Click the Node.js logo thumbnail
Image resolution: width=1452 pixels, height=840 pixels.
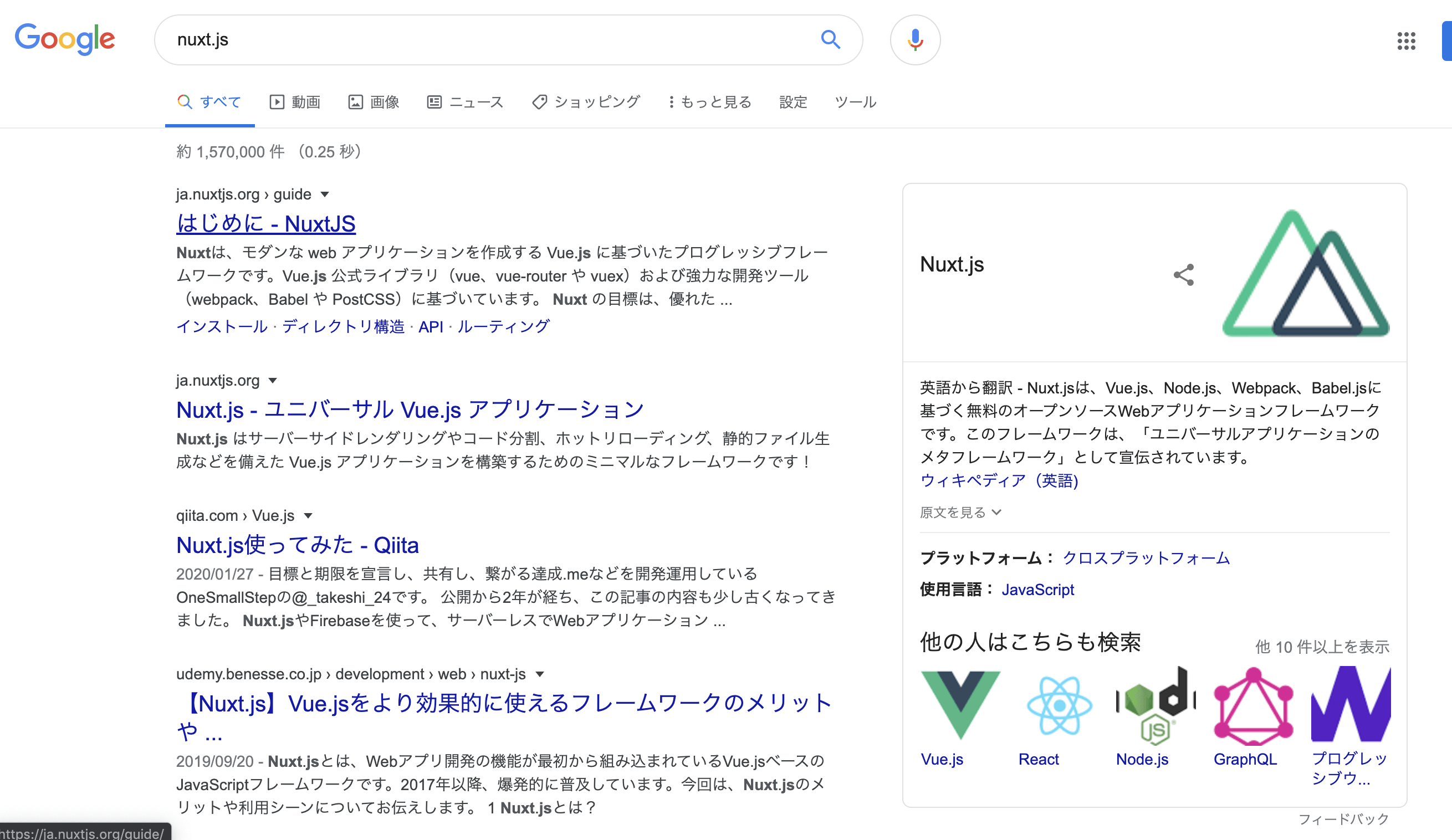(x=1155, y=704)
